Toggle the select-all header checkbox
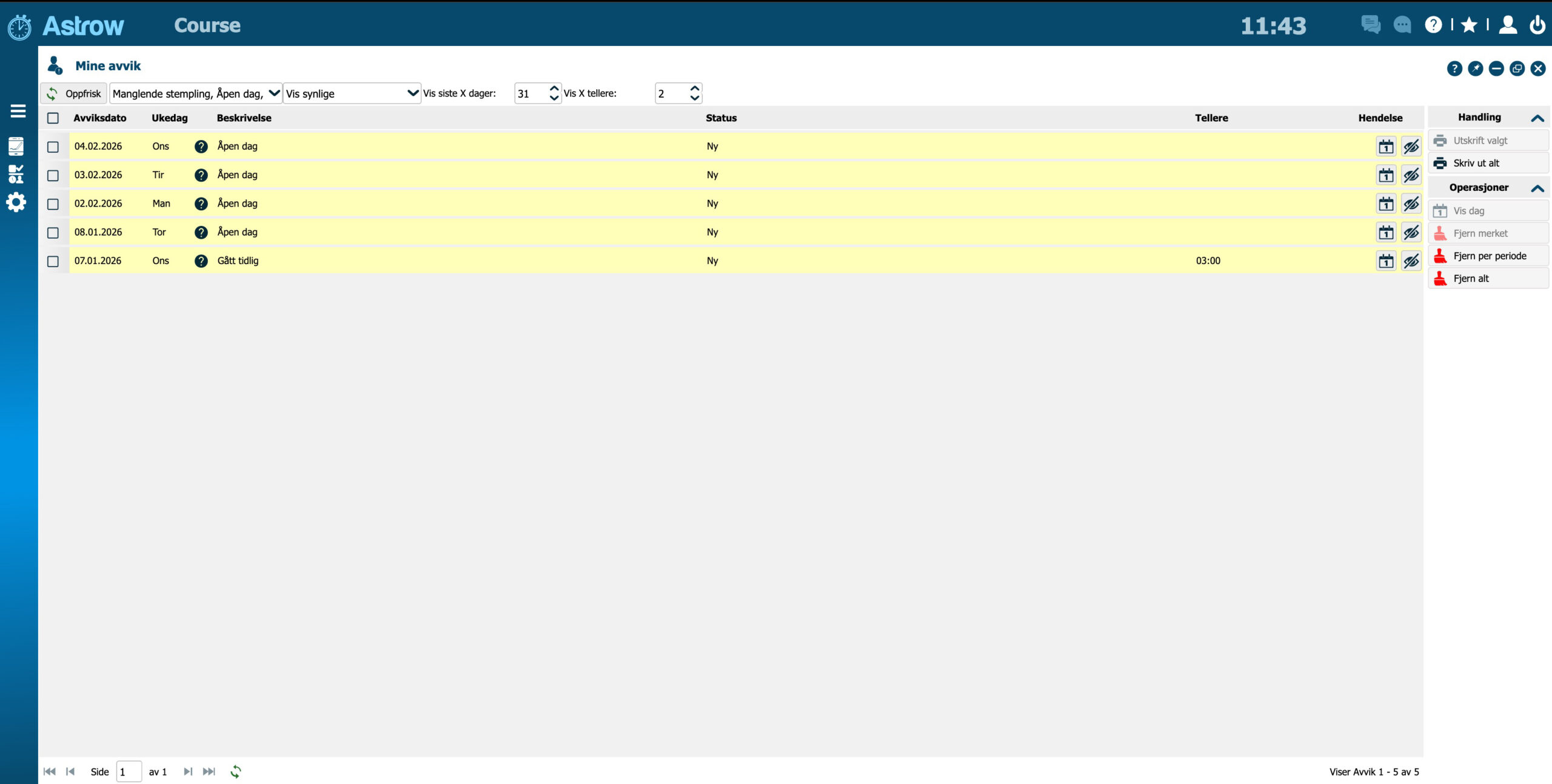 tap(53, 118)
